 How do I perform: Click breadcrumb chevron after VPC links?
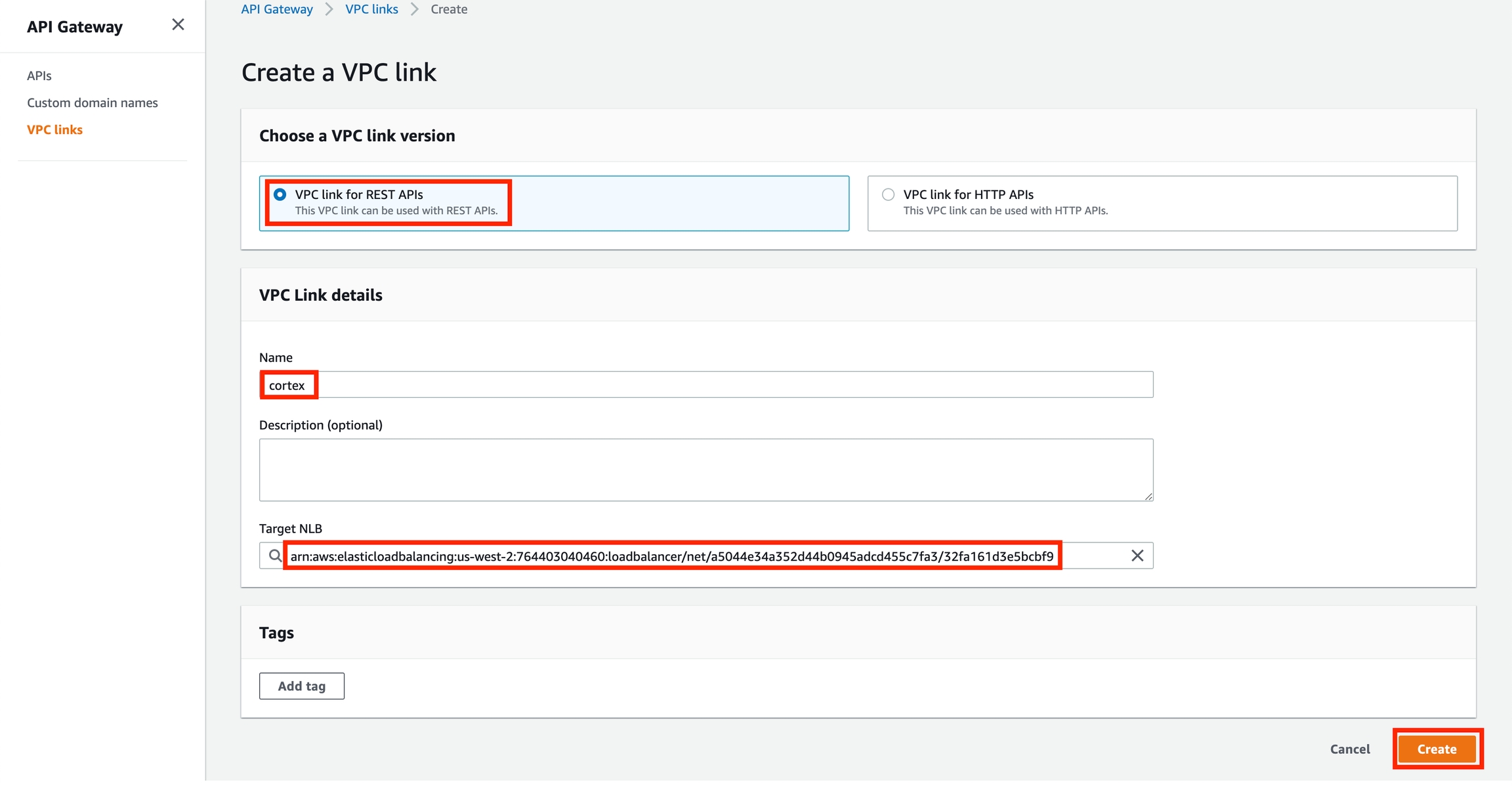[415, 9]
